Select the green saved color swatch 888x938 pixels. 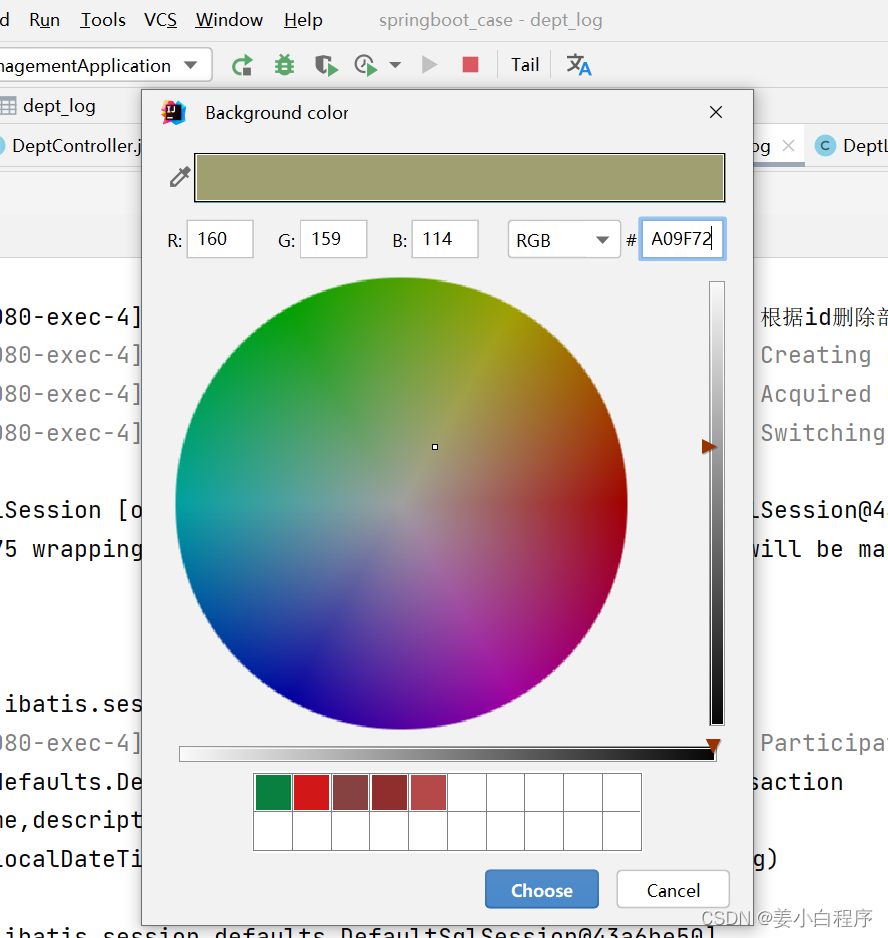272,791
